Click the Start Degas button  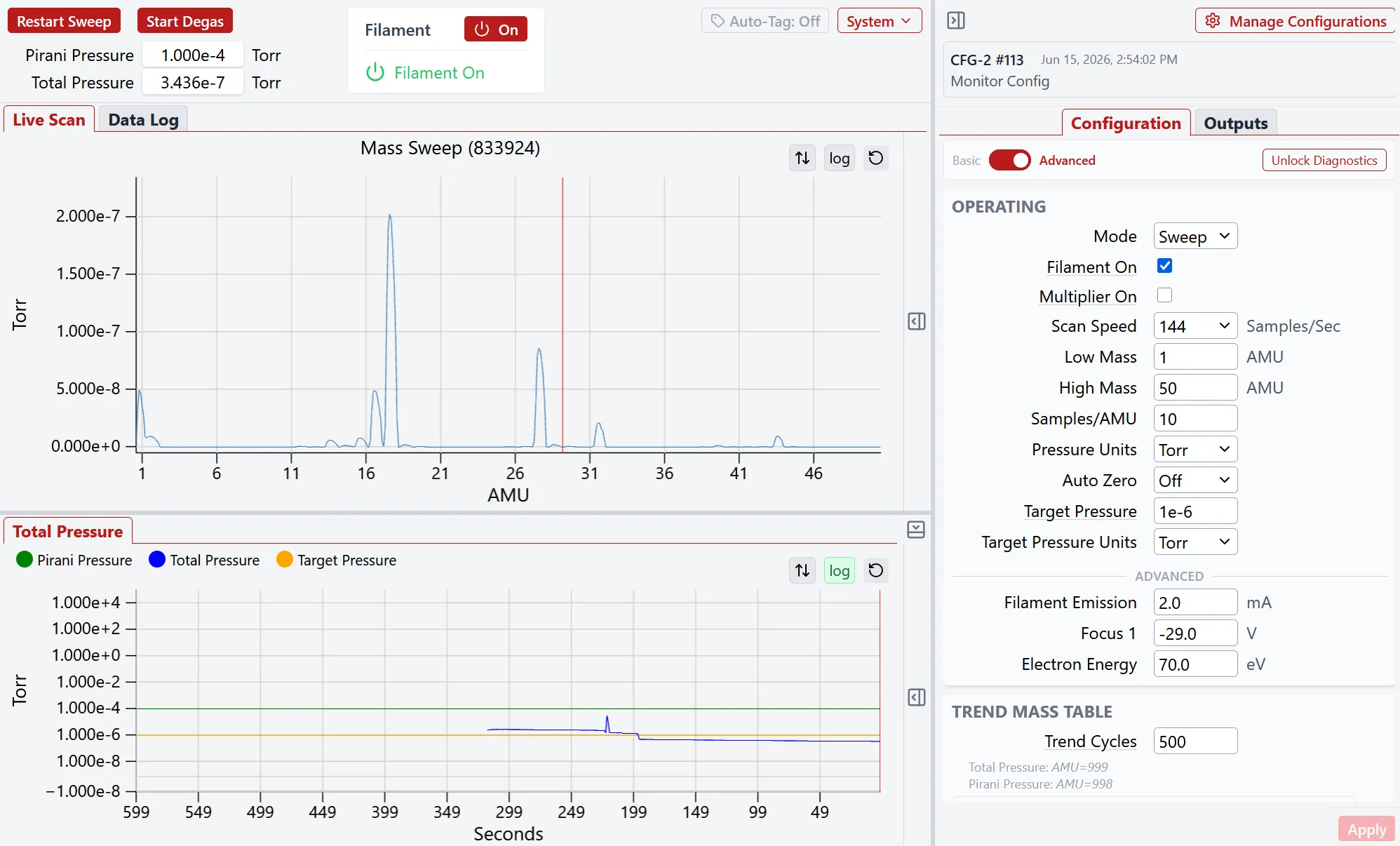pyautogui.click(x=184, y=21)
